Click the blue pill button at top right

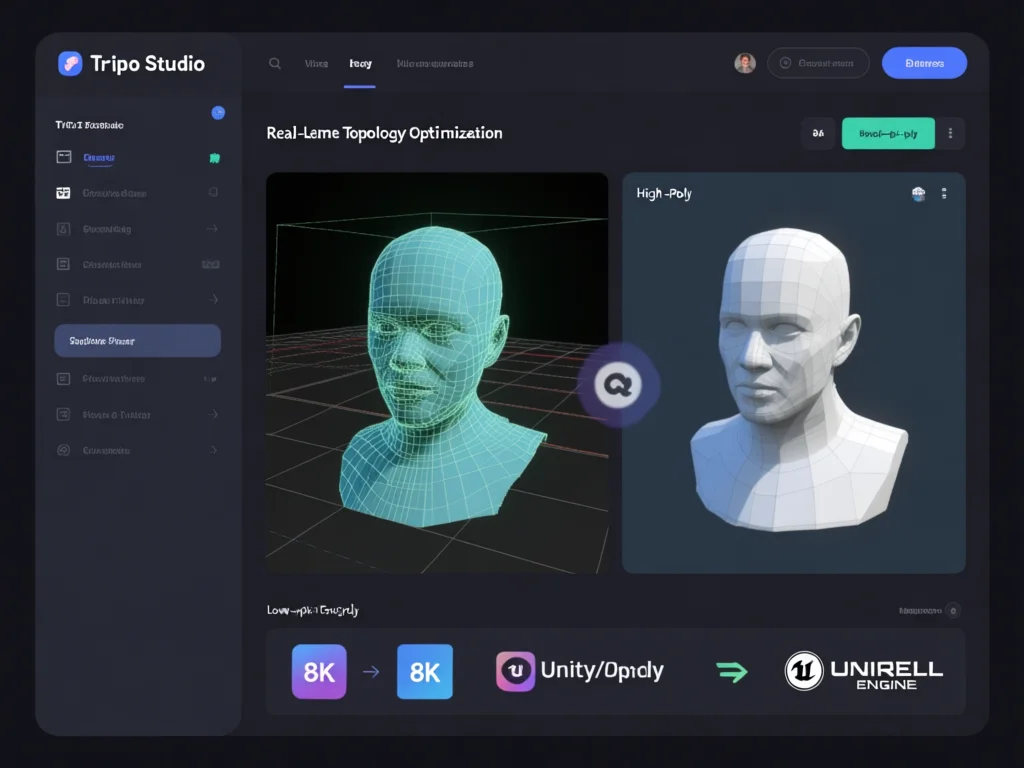[924, 63]
